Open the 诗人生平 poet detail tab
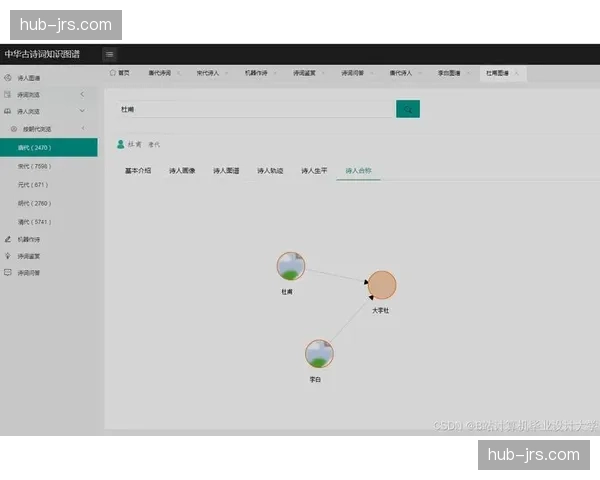Image resolution: width=600 pixels, height=480 pixels. [x=314, y=171]
